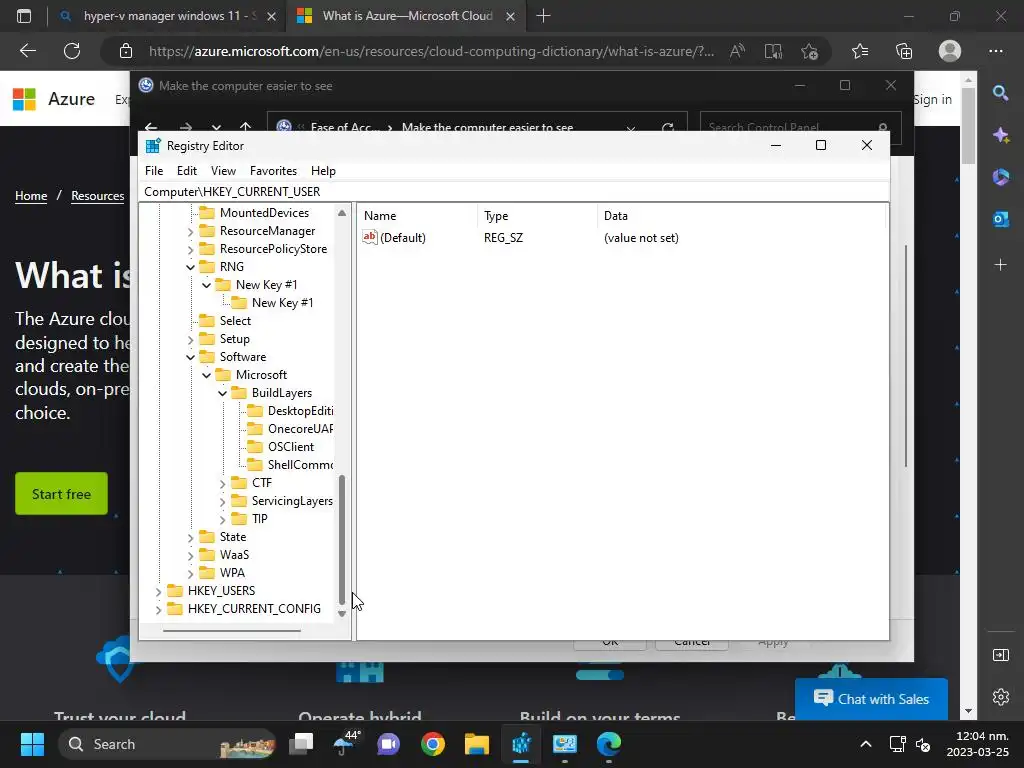
Task: Select the MountedDevices folder icon
Action: click(x=207, y=213)
